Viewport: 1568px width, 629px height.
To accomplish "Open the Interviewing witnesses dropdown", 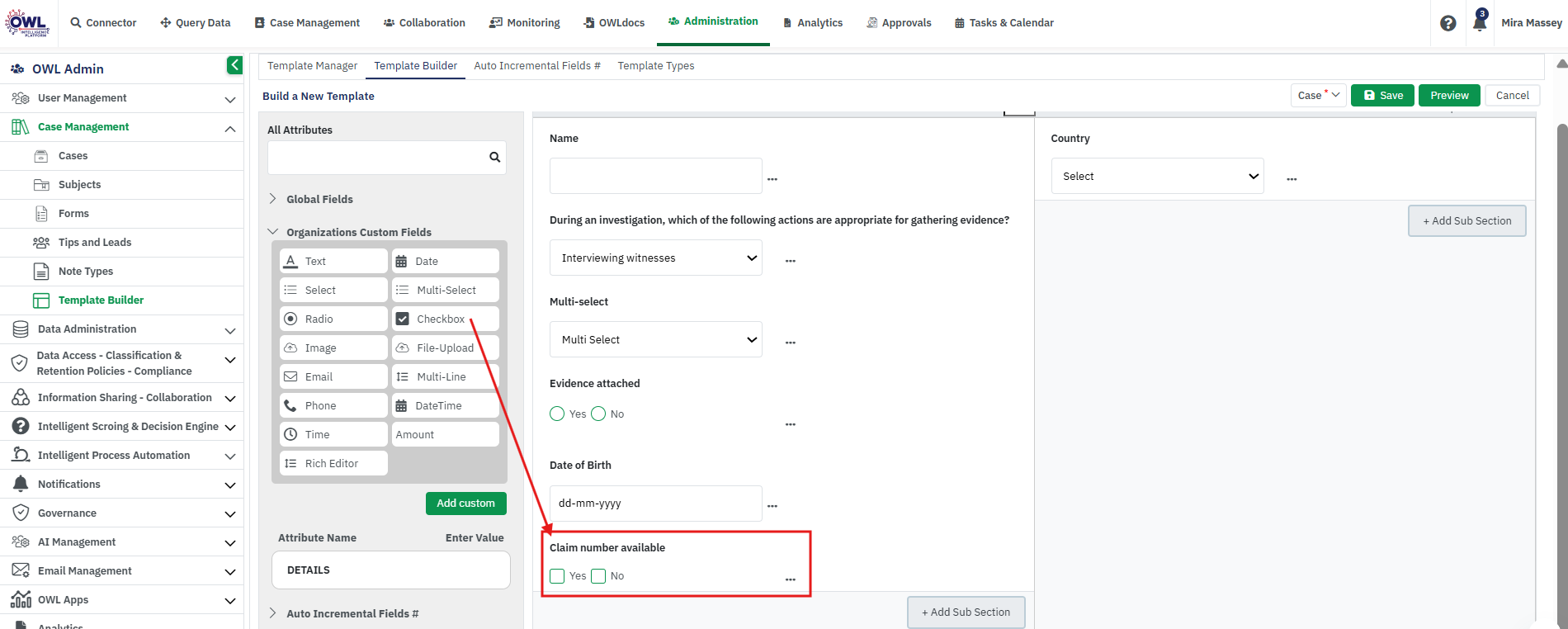I will point(656,258).
